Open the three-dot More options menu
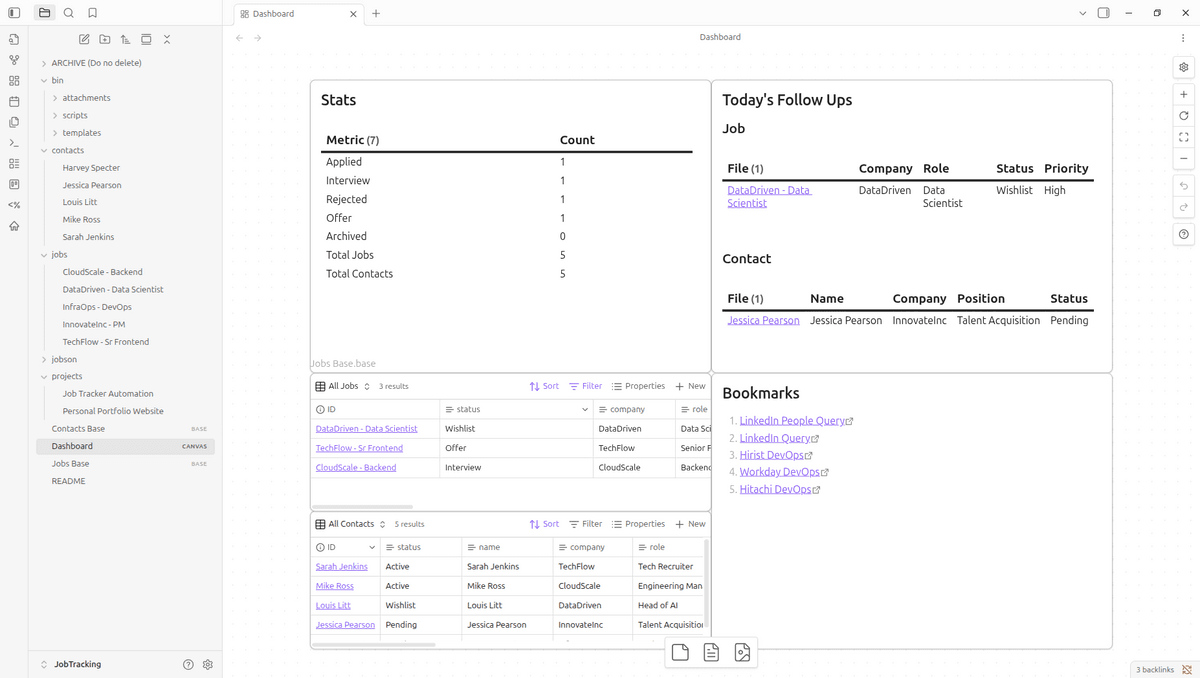 pyautogui.click(x=1183, y=37)
